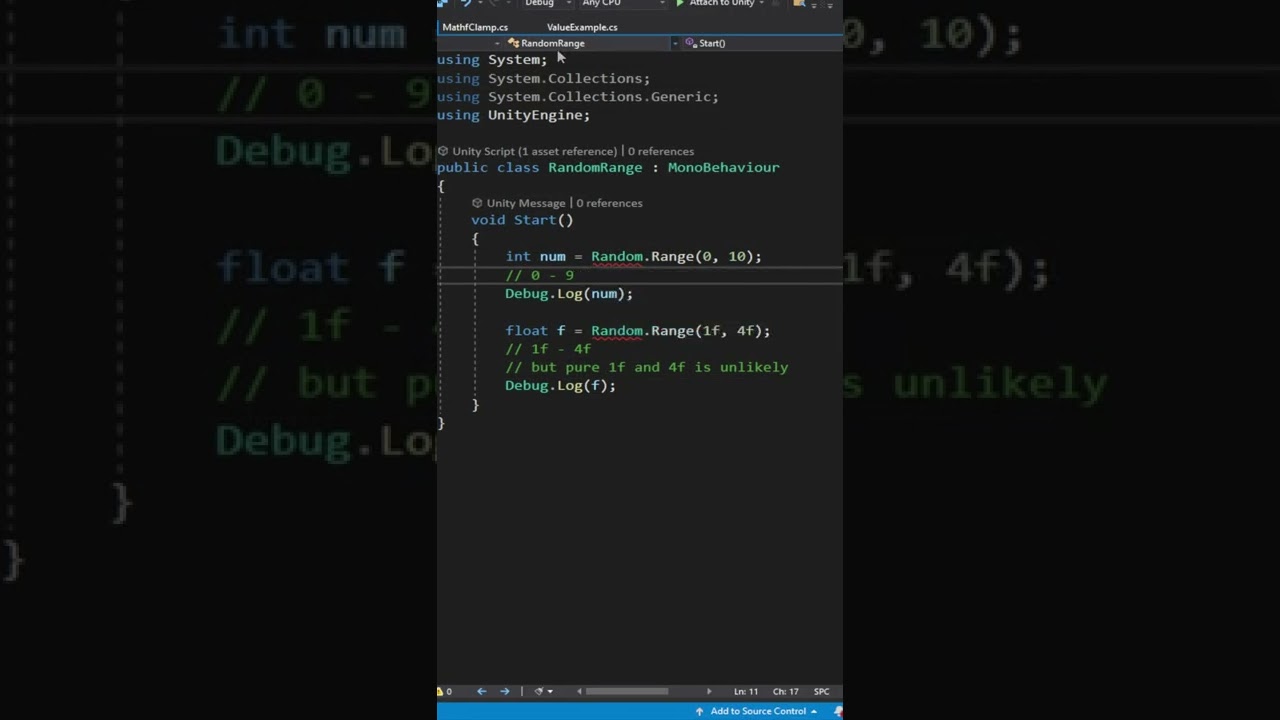Open the code cleanup dropdown arrow
The image size is (1280, 720).
(550, 691)
